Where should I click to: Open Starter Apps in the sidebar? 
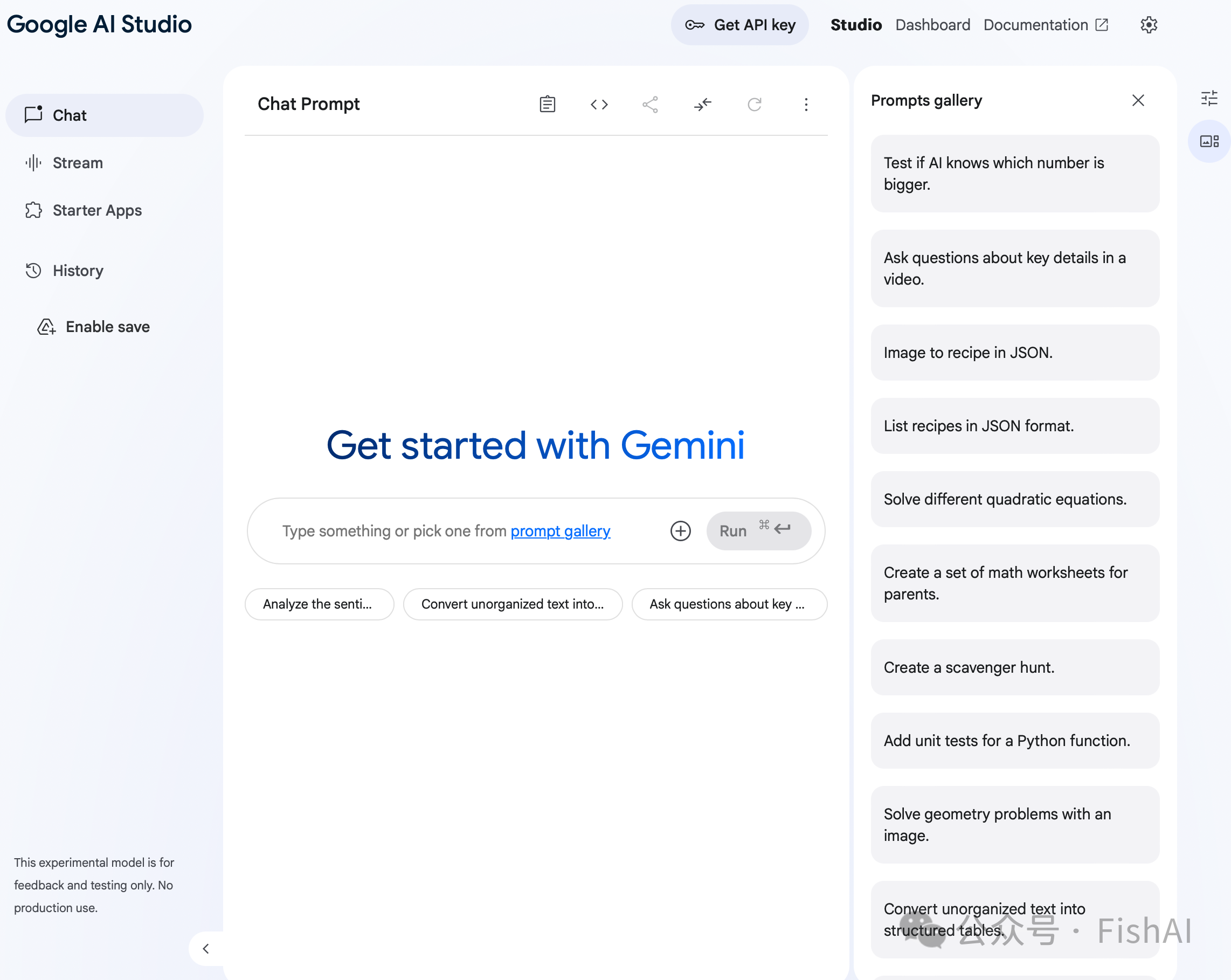105,210
